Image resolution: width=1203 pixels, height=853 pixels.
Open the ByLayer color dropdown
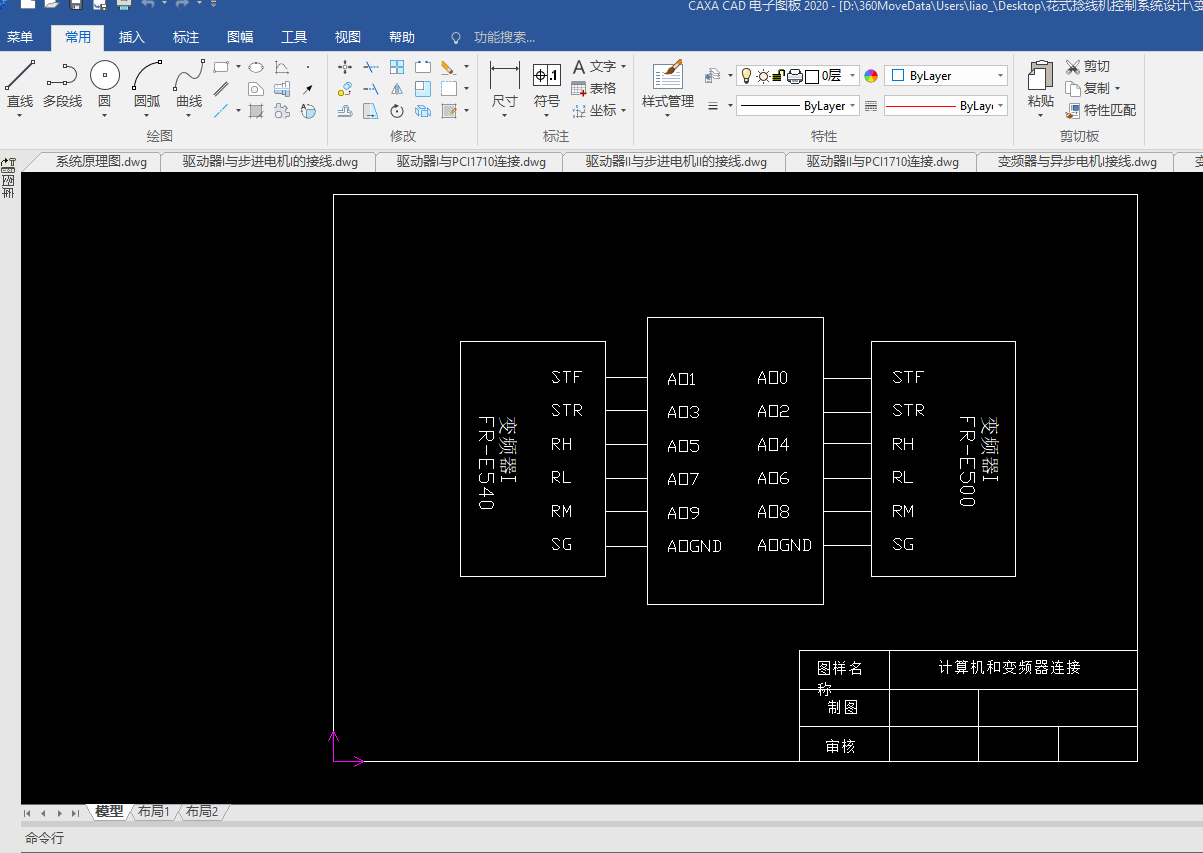[x=946, y=76]
